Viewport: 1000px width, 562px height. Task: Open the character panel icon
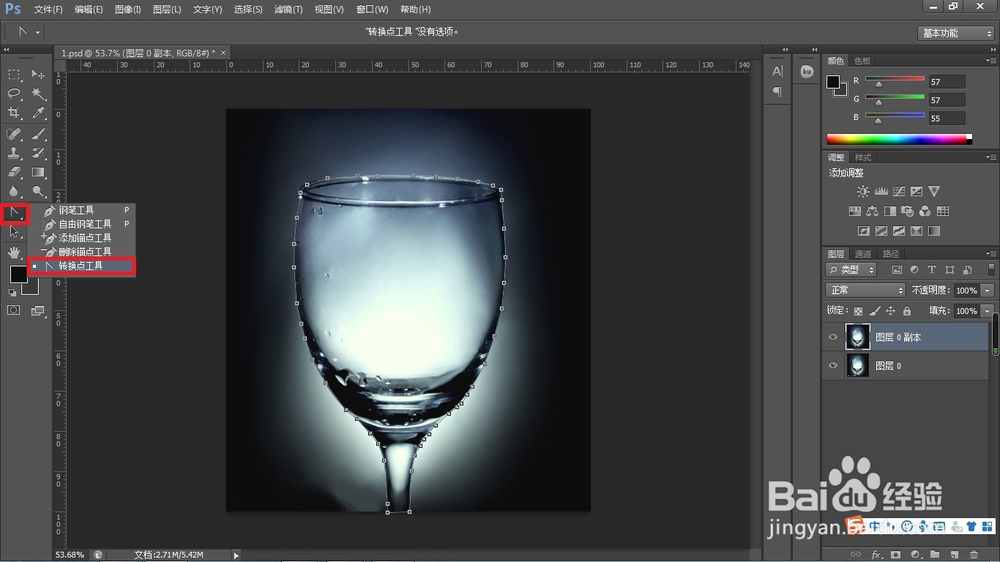click(x=777, y=71)
